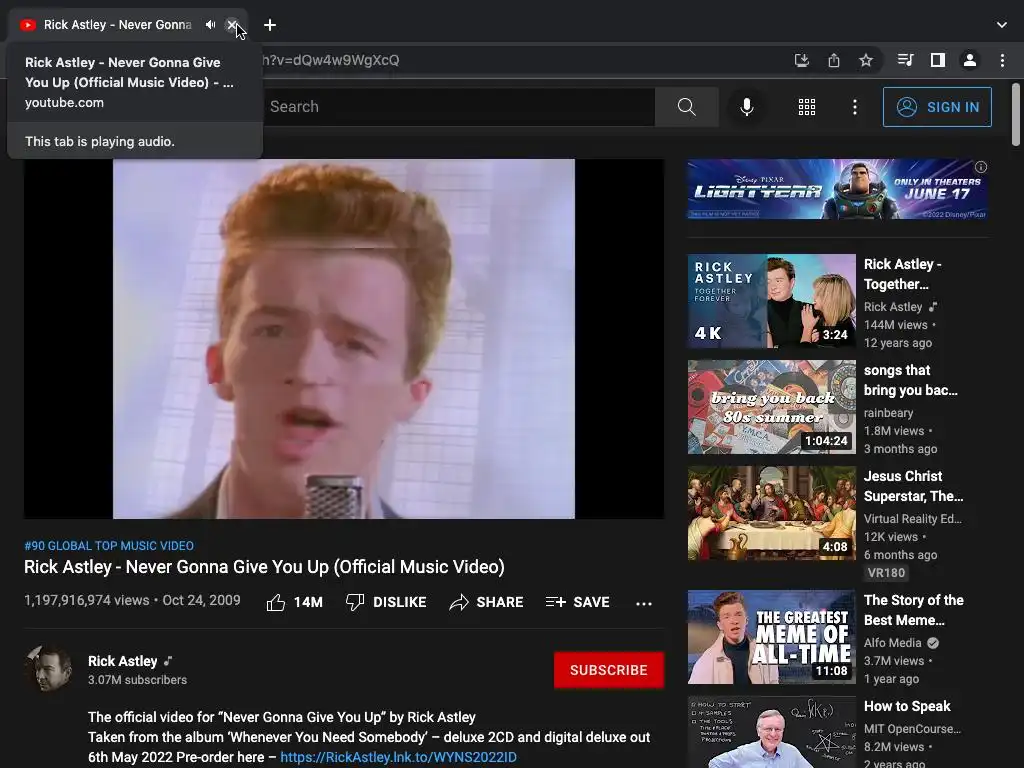This screenshot has height=768, width=1024.
Task: Open the #90 Global Top Music Video link
Action: pos(109,545)
